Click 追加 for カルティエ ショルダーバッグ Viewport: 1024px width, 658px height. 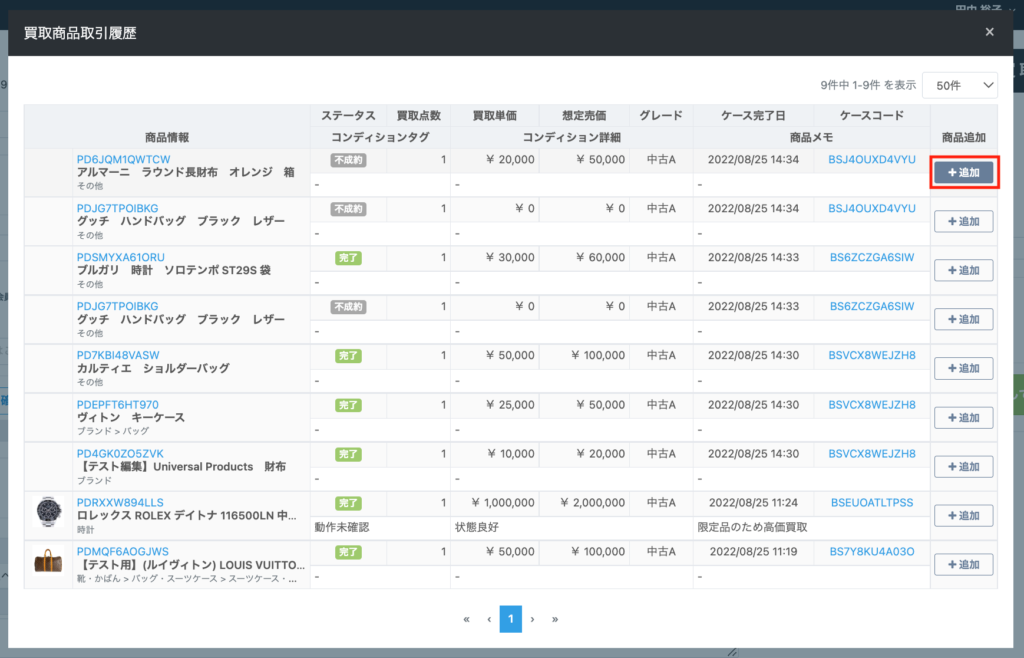(963, 369)
